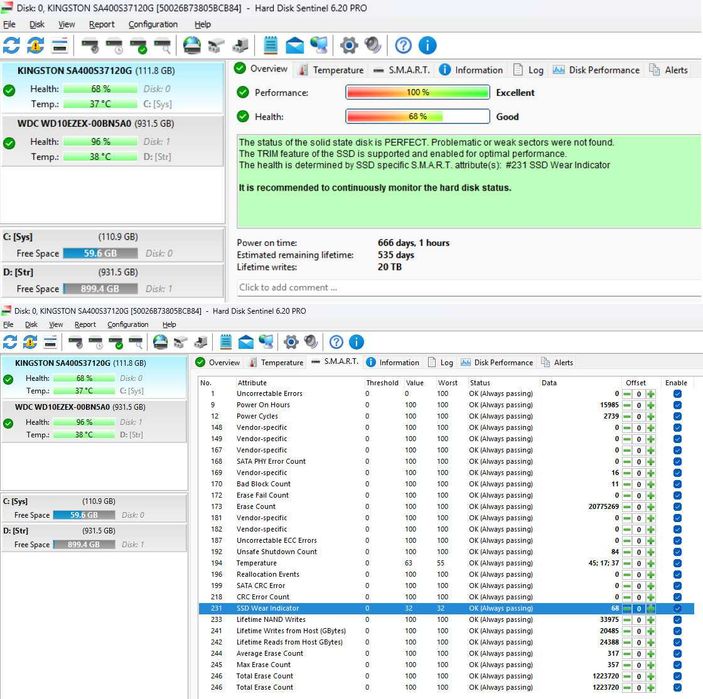Toggle Enable checkbox for Average Erase Count row
The image size is (703, 699).
(677, 654)
